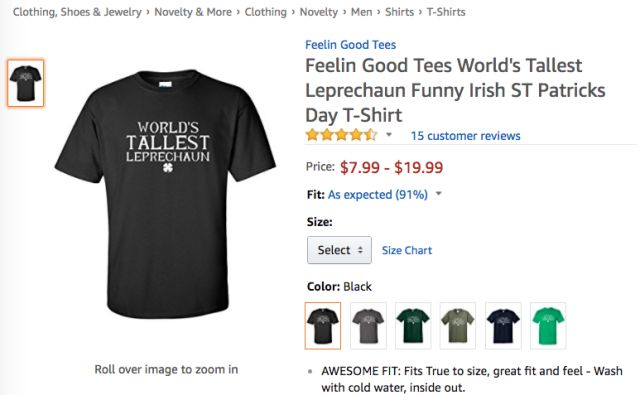Choose the navy blue shirt swatch

503,326
